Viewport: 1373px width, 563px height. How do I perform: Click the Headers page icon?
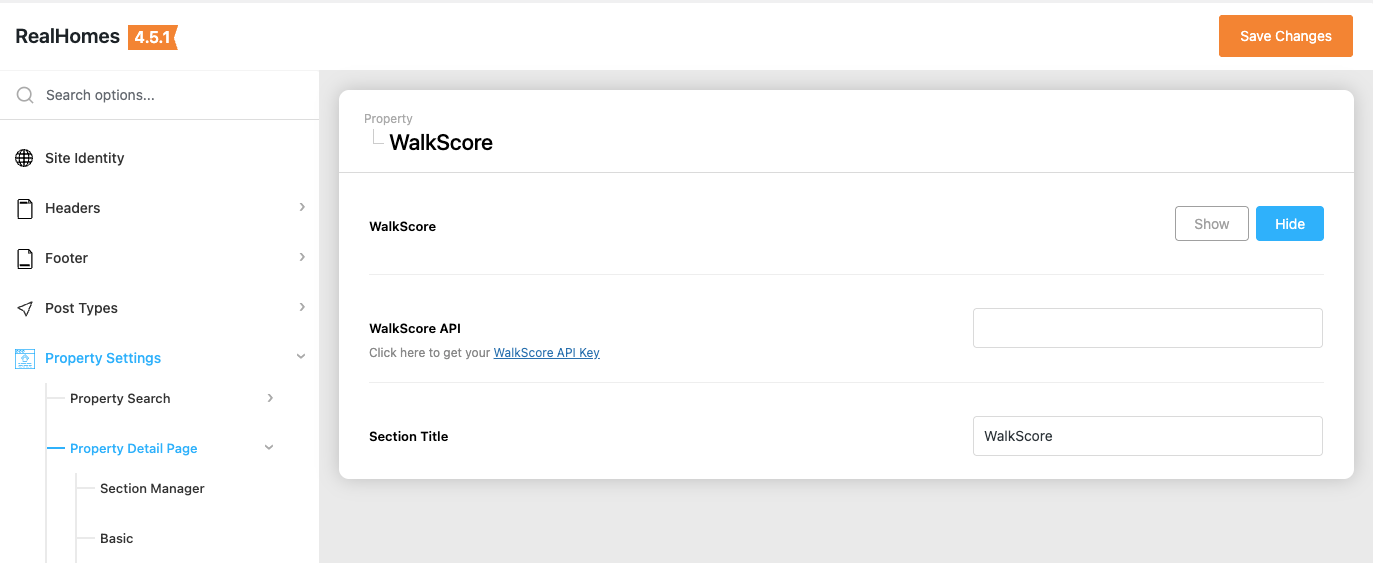(25, 208)
